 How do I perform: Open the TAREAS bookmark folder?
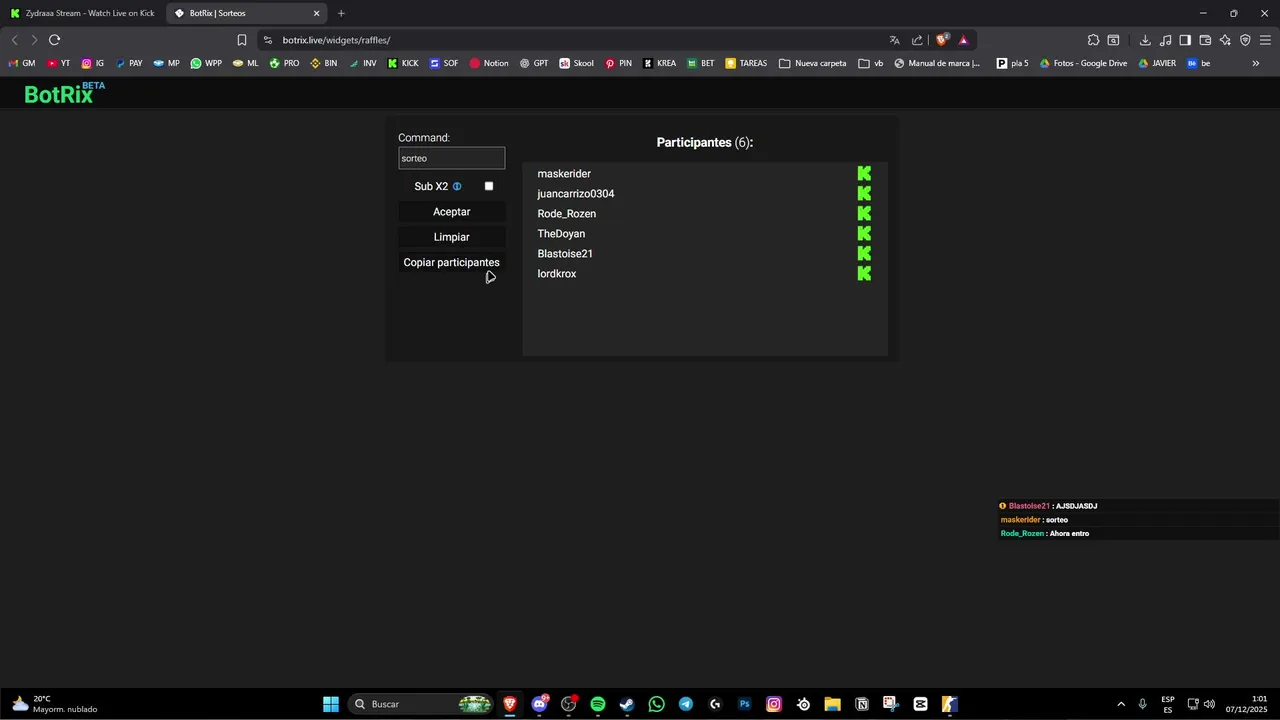[746, 63]
